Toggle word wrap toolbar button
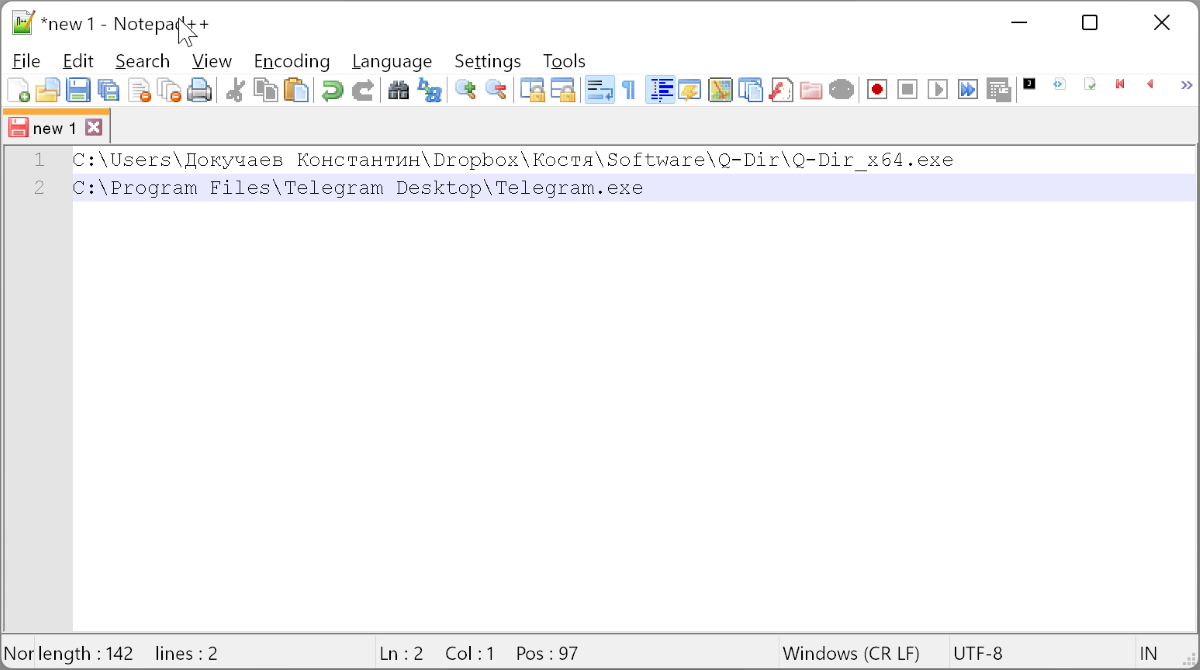This screenshot has height=670, width=1200. 599,90
